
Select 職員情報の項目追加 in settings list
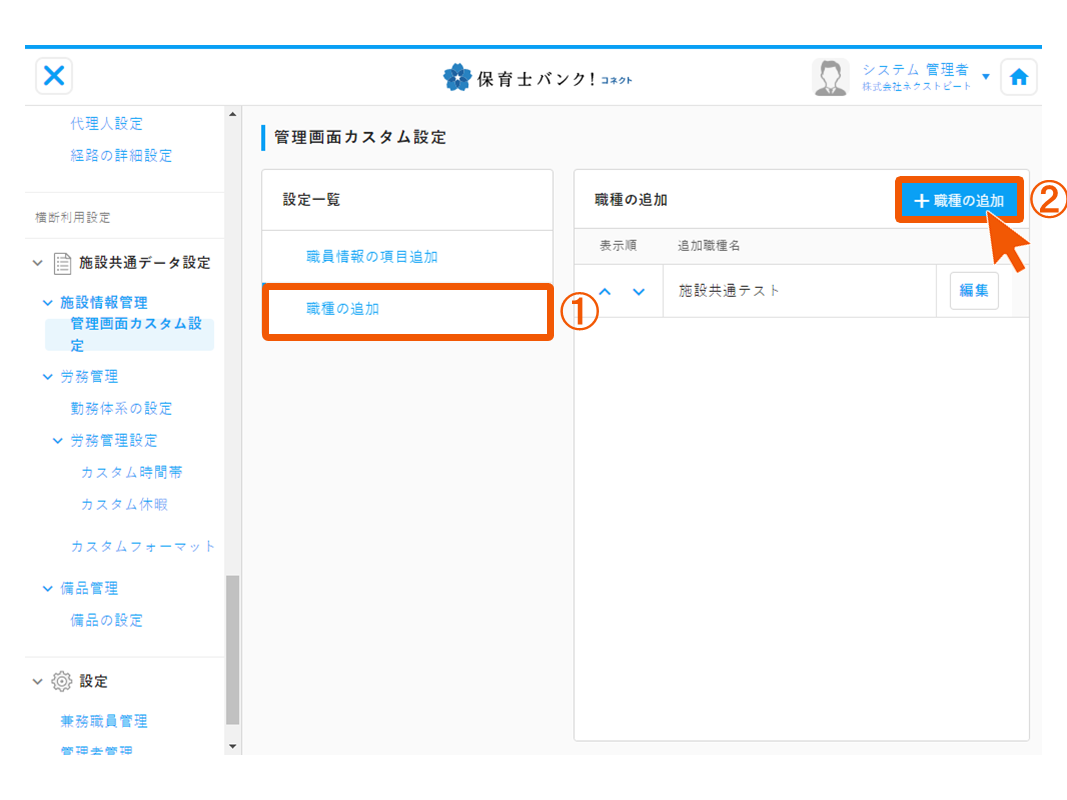[x=372, y=257]
